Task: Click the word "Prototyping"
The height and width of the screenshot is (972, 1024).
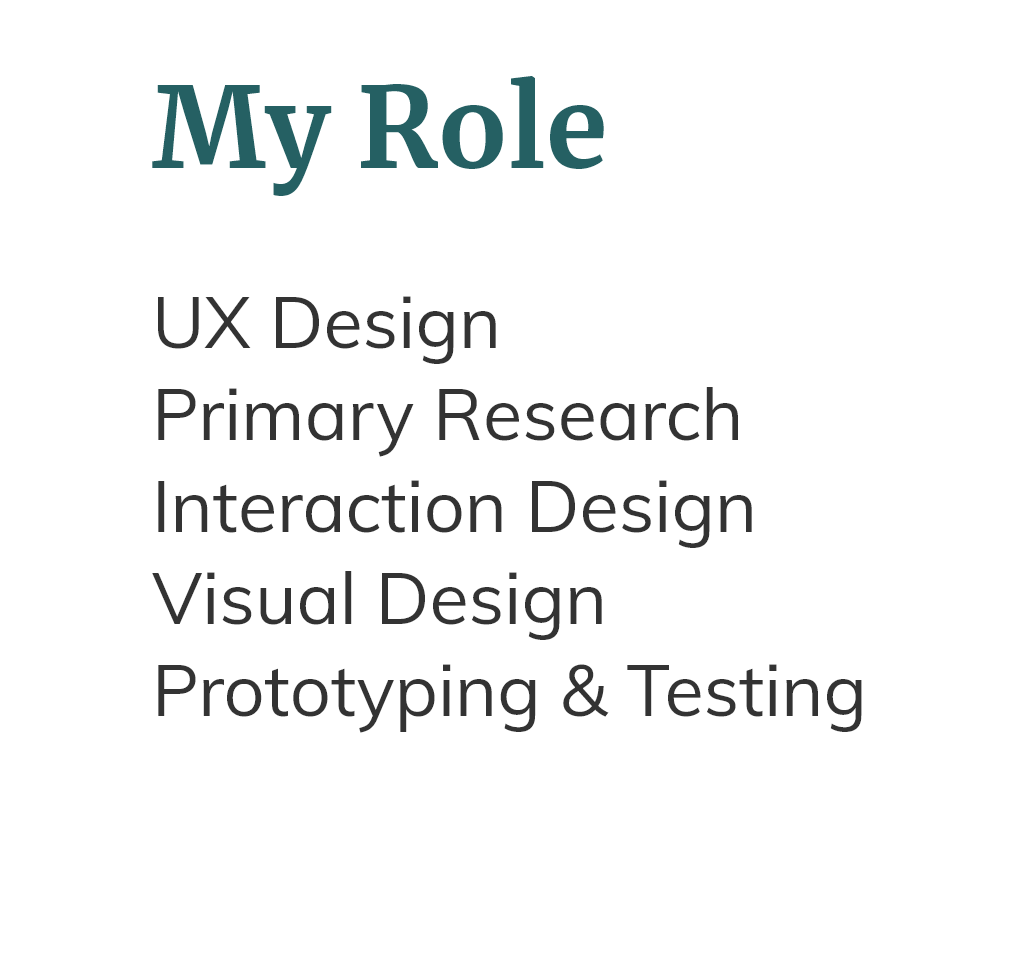Action: click(346, 697)
